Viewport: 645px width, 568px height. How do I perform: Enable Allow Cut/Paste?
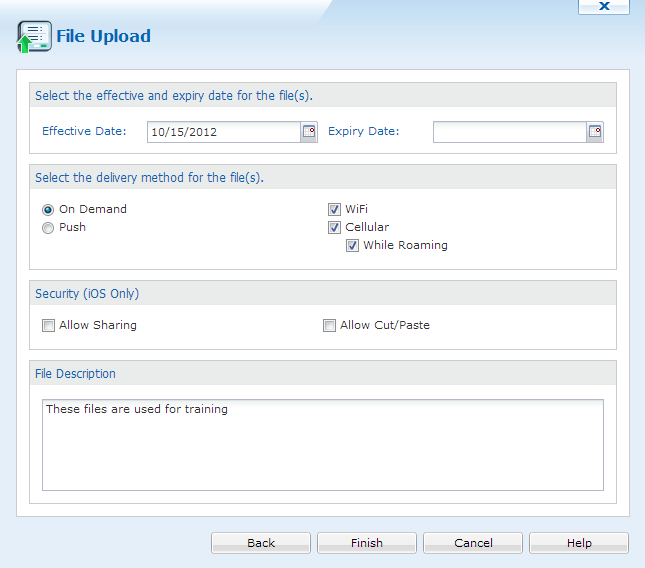[x=329, y=325]
